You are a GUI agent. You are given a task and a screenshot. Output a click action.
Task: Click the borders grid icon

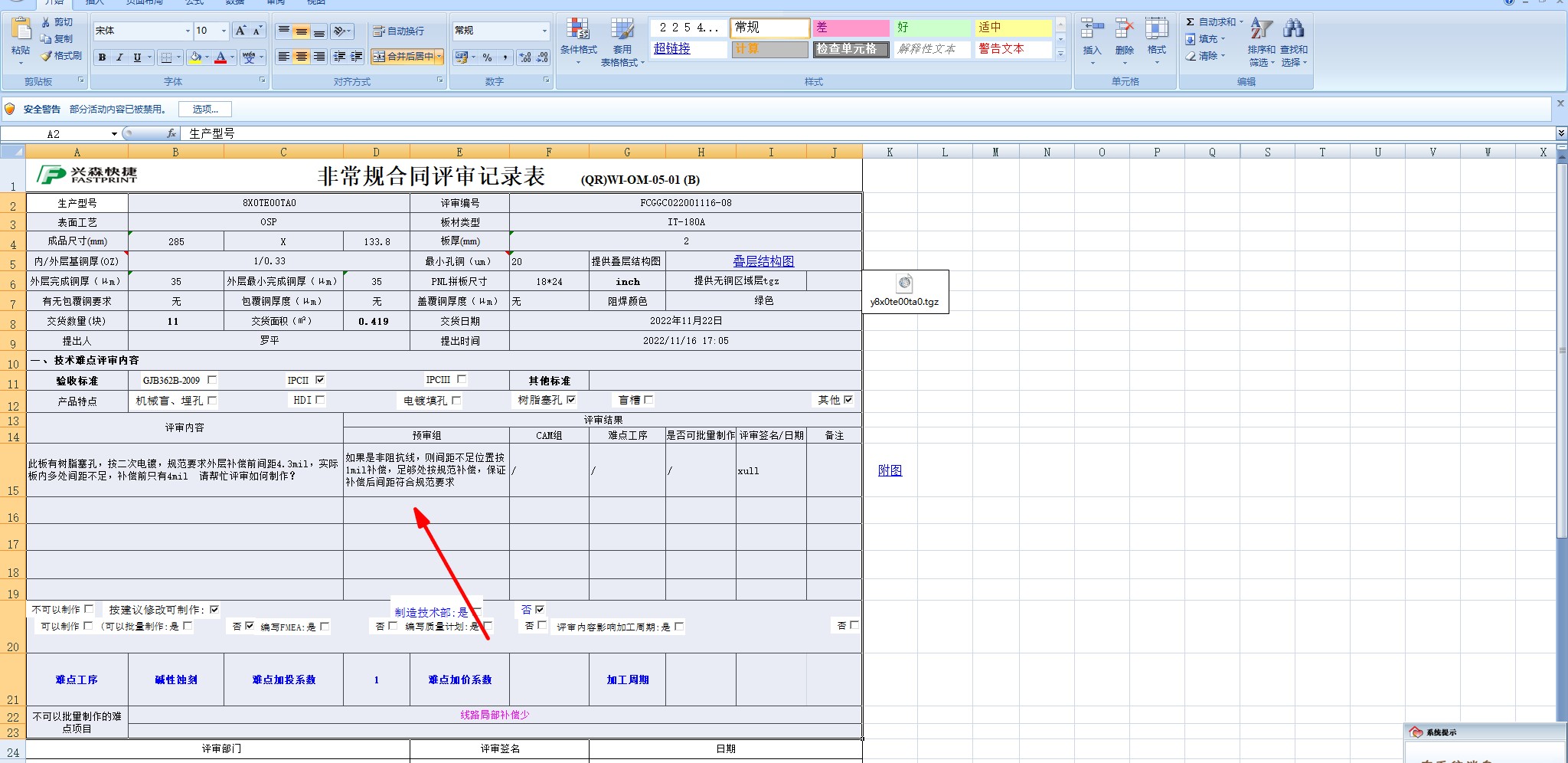(x=166, y=57)
